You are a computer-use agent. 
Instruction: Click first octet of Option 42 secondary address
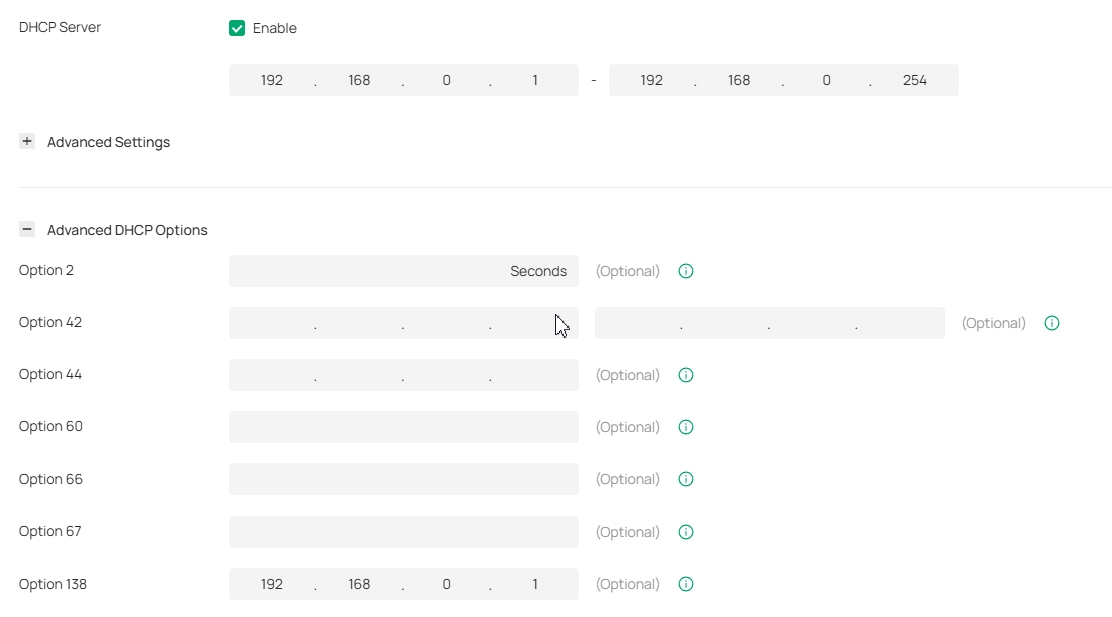637,323
